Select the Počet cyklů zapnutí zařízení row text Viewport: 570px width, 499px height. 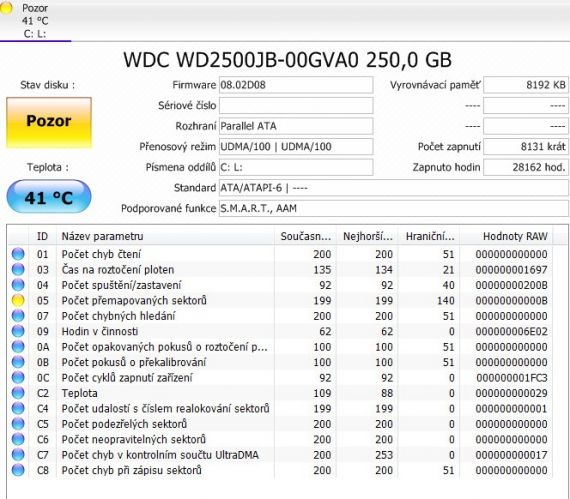click(127, 378)
